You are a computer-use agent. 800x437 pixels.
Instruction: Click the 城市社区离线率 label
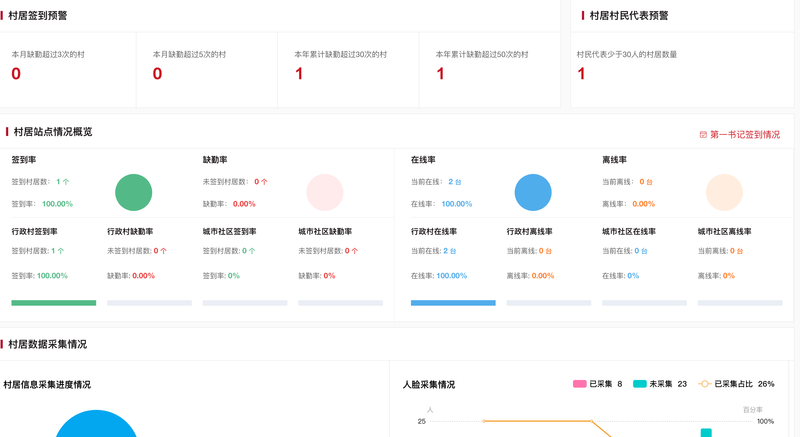pyautogui.click(x=724, y=232)
